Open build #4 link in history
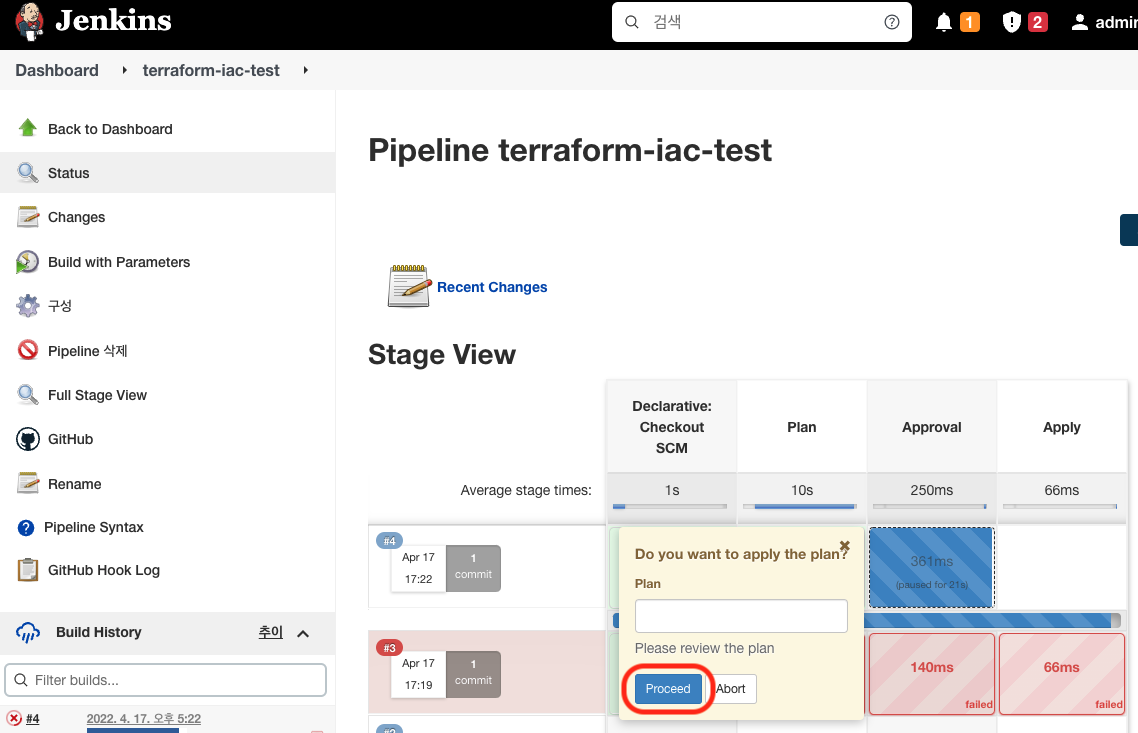Viewport: 1138px width, 733px height. 33,718
